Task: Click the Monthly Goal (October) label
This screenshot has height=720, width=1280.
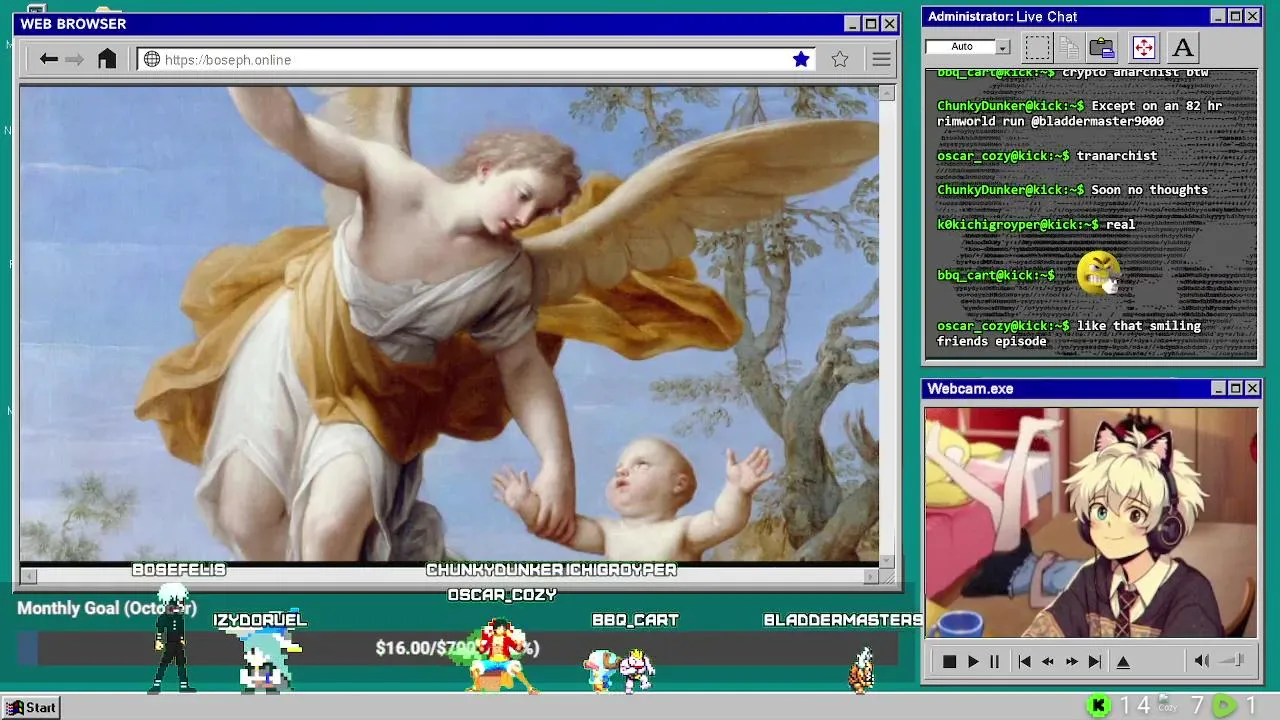Action: (107, 608)
